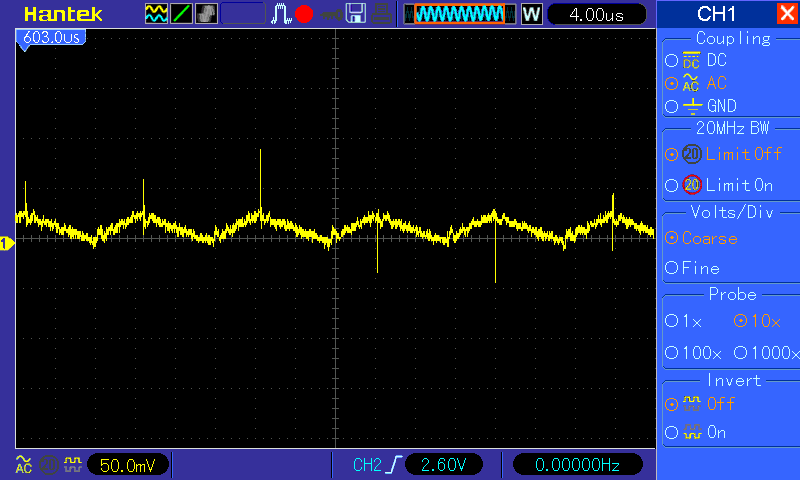Click the Invert On waveform icon
Viewport: 800px width, 480px height.
[692, 433]
